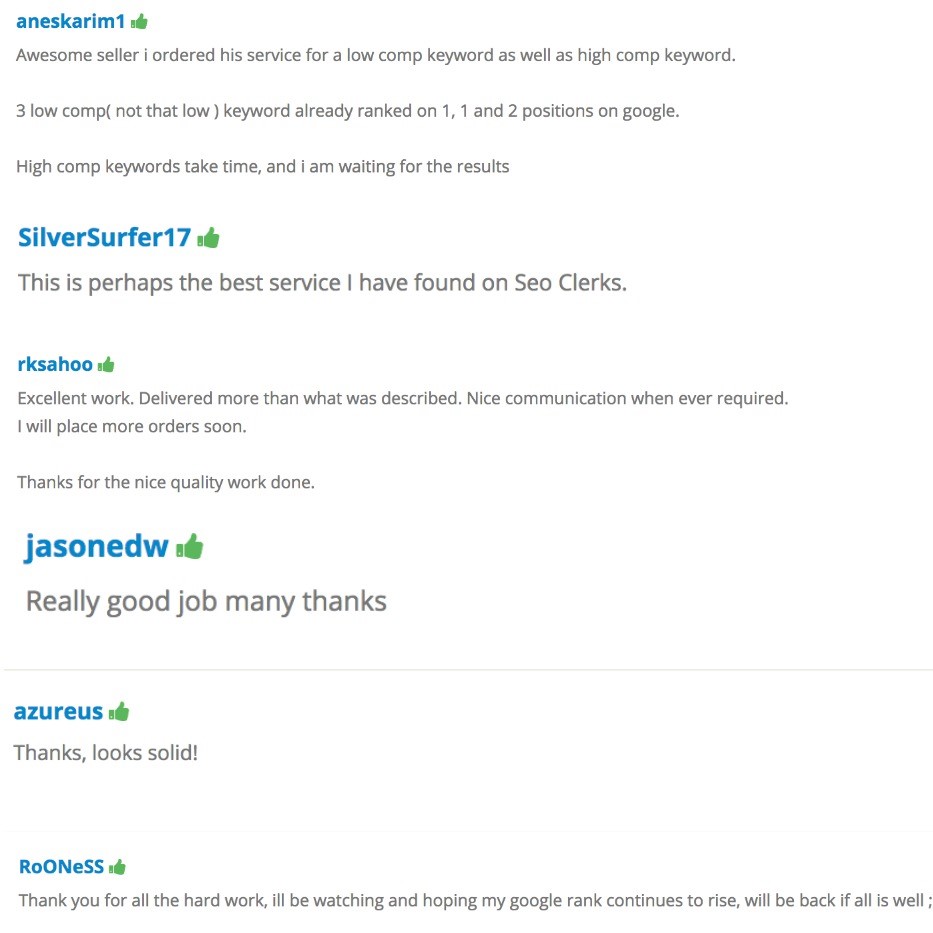The image size is (933, 933).
Task: View RoONeSS's user profile
Action: coord(61,866)
